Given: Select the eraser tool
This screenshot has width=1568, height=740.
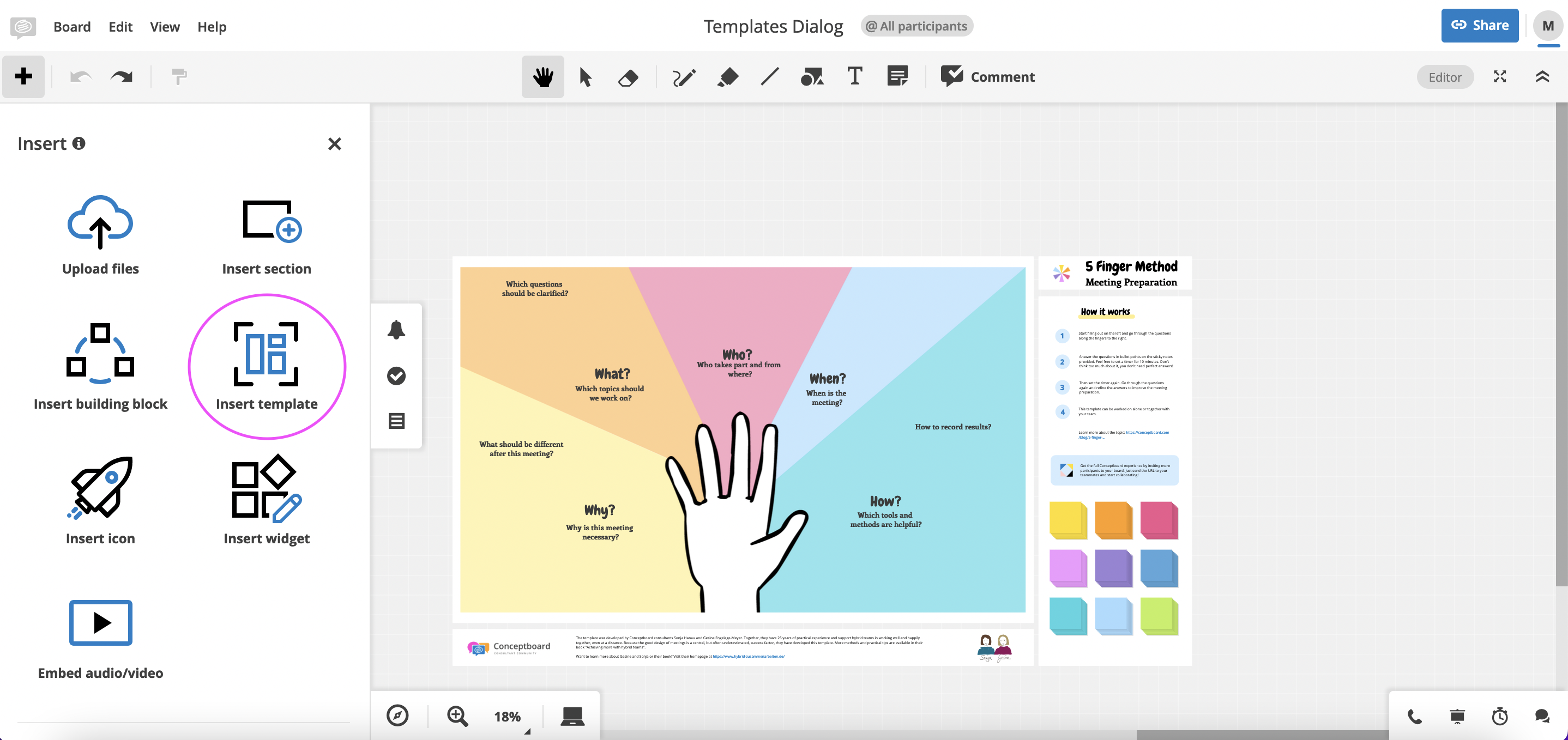Looking at the screenshot, I should (628, 77).
